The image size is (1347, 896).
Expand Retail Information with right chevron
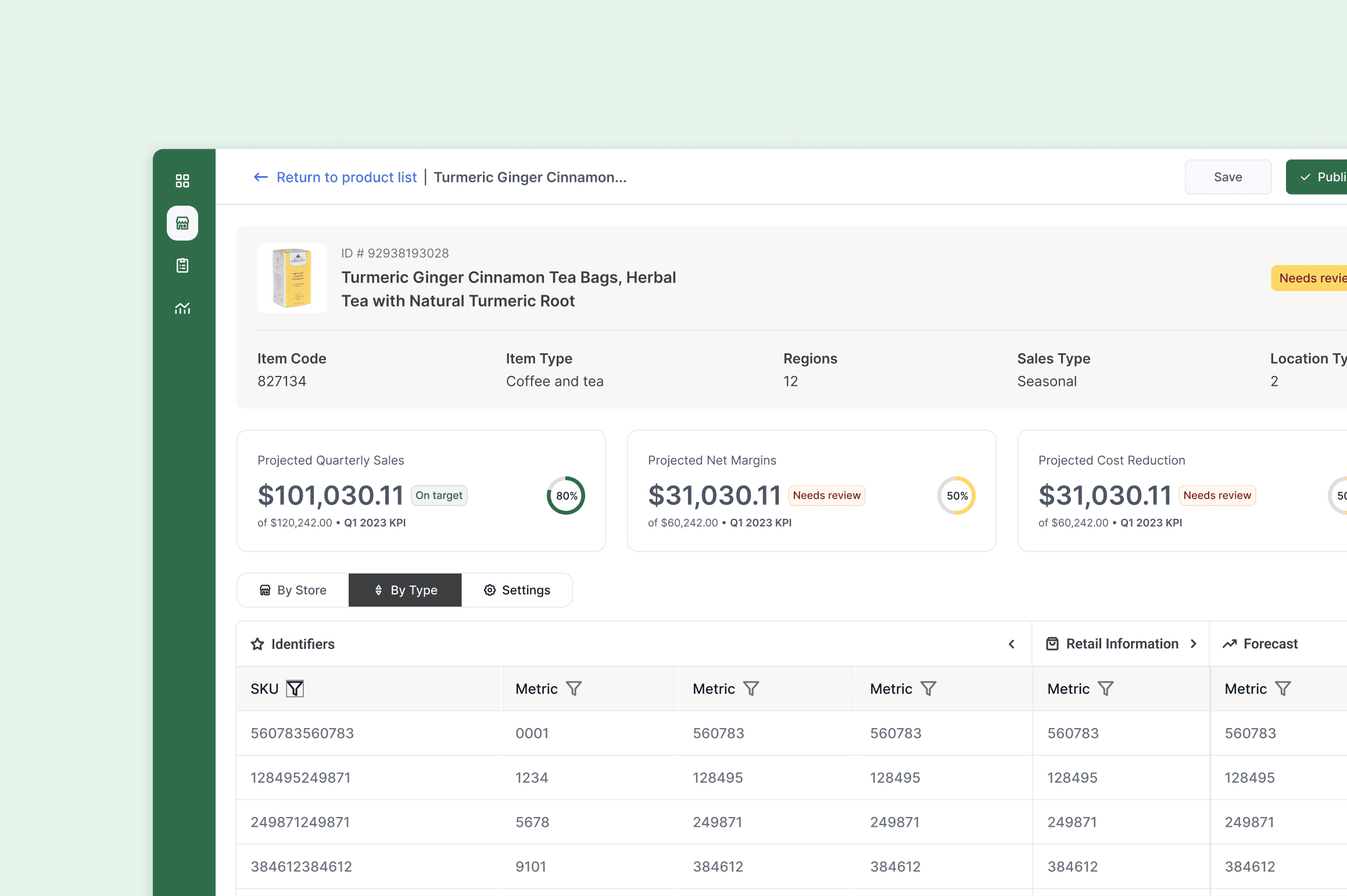tap(1194, 644)
